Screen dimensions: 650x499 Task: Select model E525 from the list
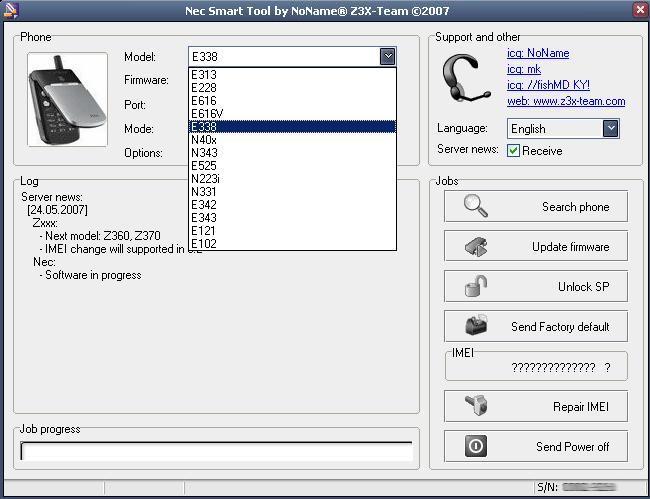[x=292, y=166]
